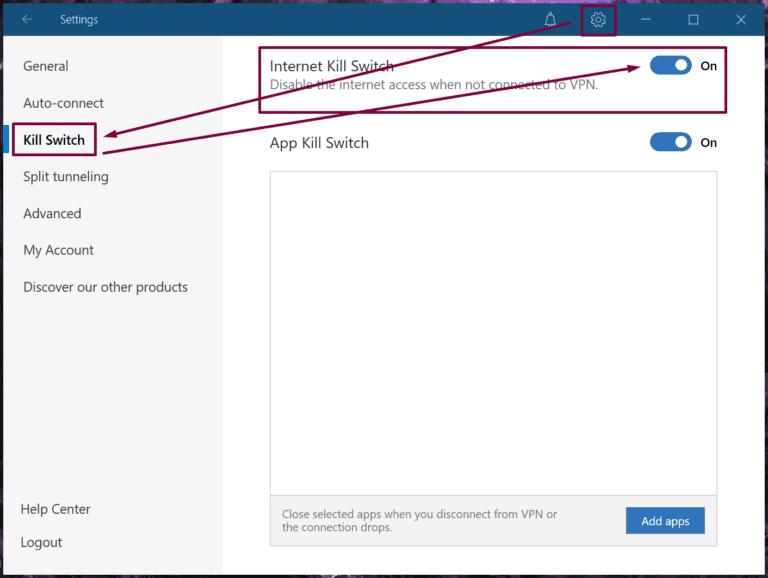Go to My Account page
Screen dimensions: 768x578
pos(58,251)
